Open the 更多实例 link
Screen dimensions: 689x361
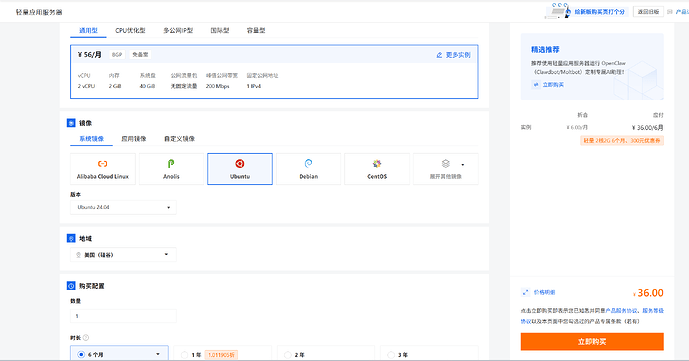458,55
